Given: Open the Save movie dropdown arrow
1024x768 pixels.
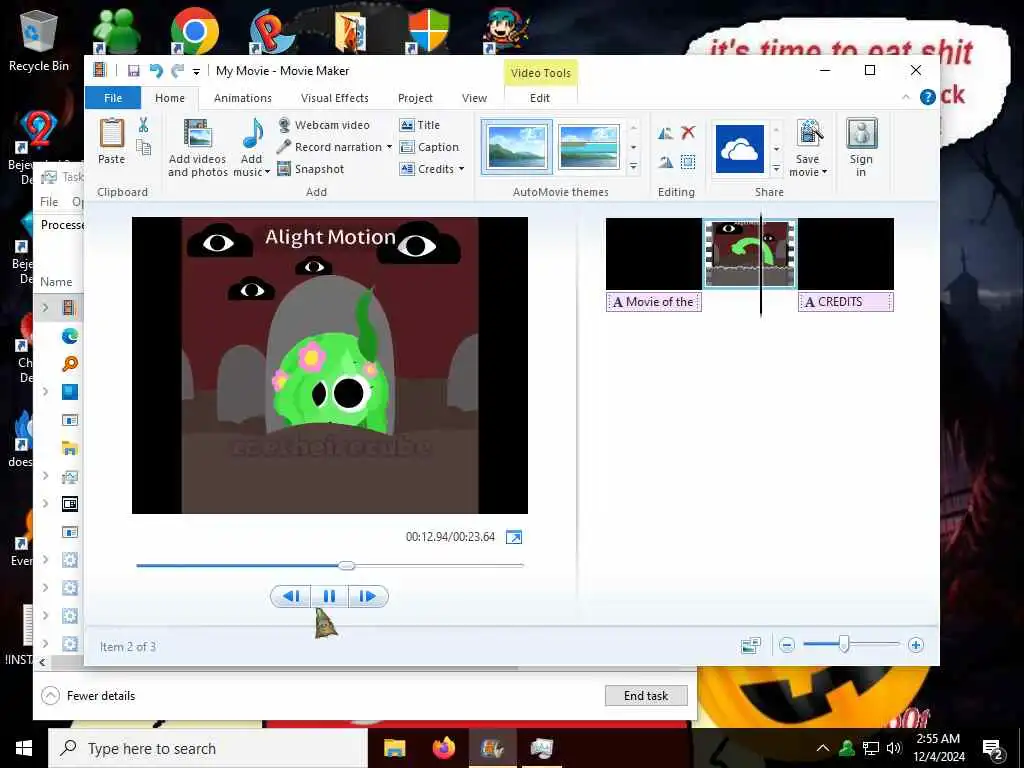Looking at the screenshot, I should [x=824, y=172].
